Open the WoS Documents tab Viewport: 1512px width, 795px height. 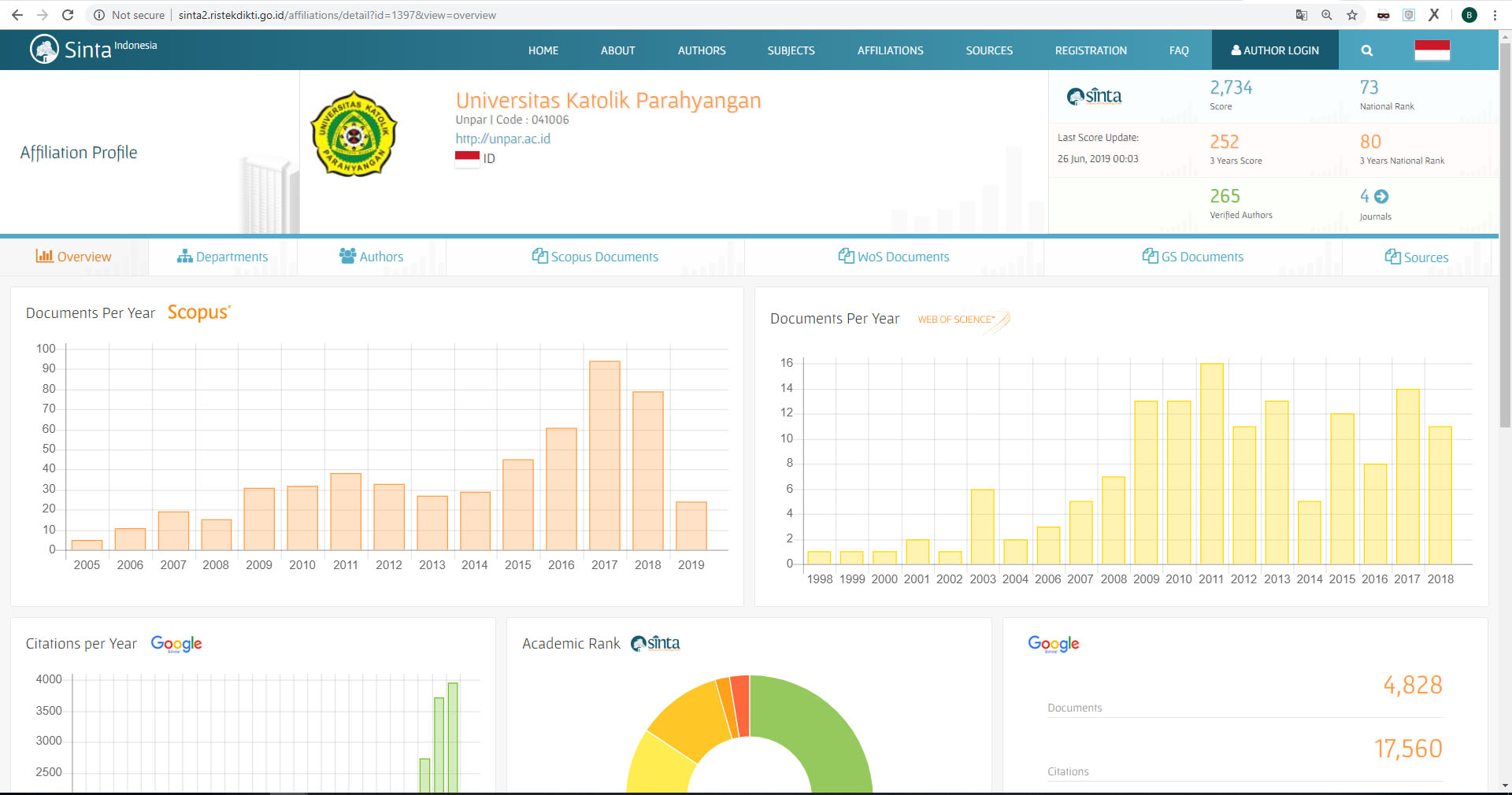coord(894,257)
